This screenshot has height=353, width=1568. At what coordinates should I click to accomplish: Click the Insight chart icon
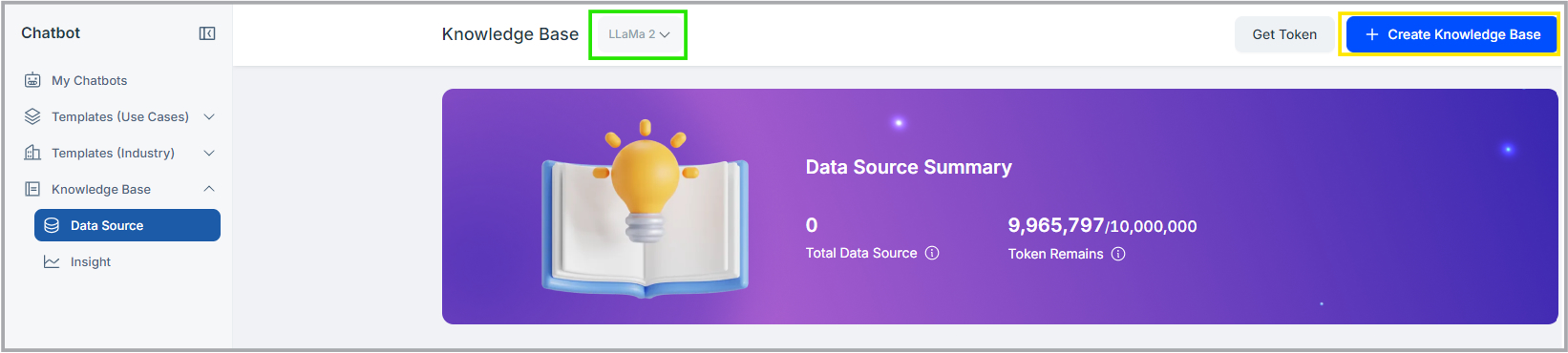52,261
